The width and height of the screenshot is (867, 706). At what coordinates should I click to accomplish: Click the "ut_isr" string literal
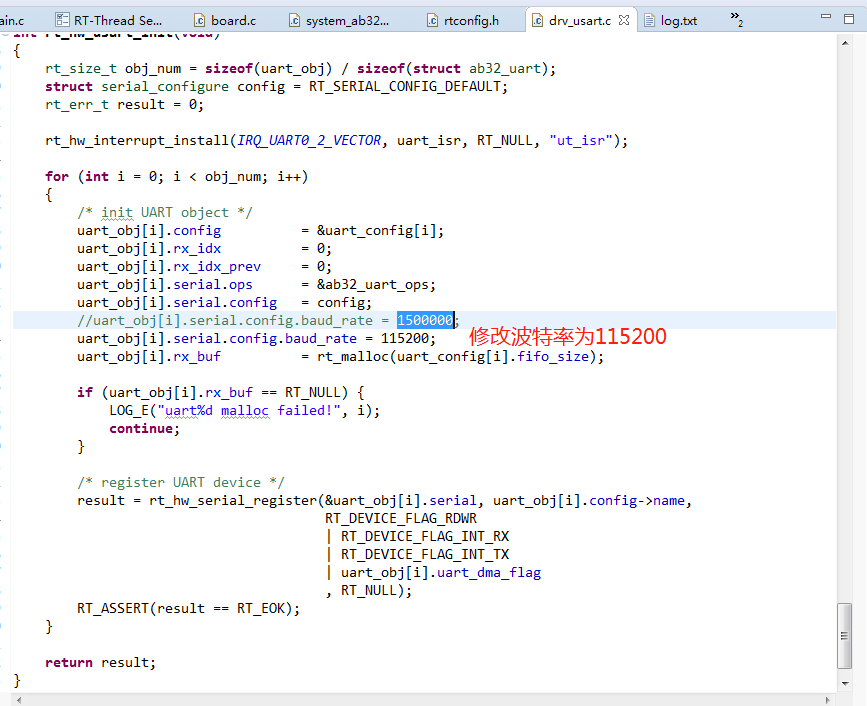point(581,140)
